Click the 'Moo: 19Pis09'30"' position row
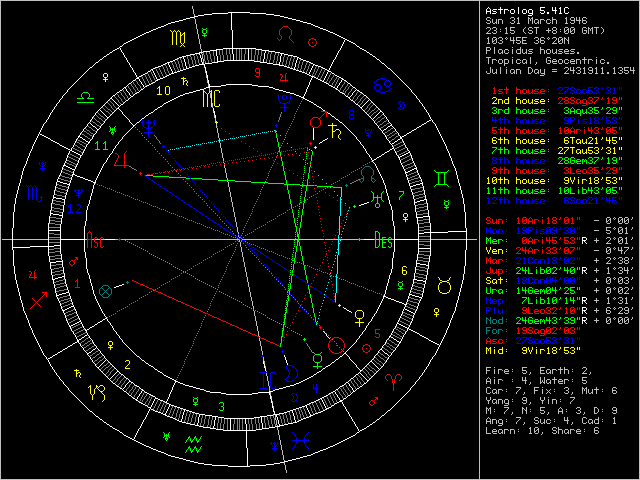Screen dimensions: 640x480 click(560, 231)
